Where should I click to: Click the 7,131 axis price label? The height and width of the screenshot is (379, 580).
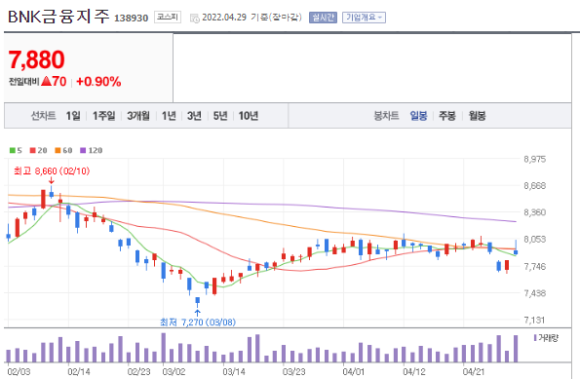[535, 320]
